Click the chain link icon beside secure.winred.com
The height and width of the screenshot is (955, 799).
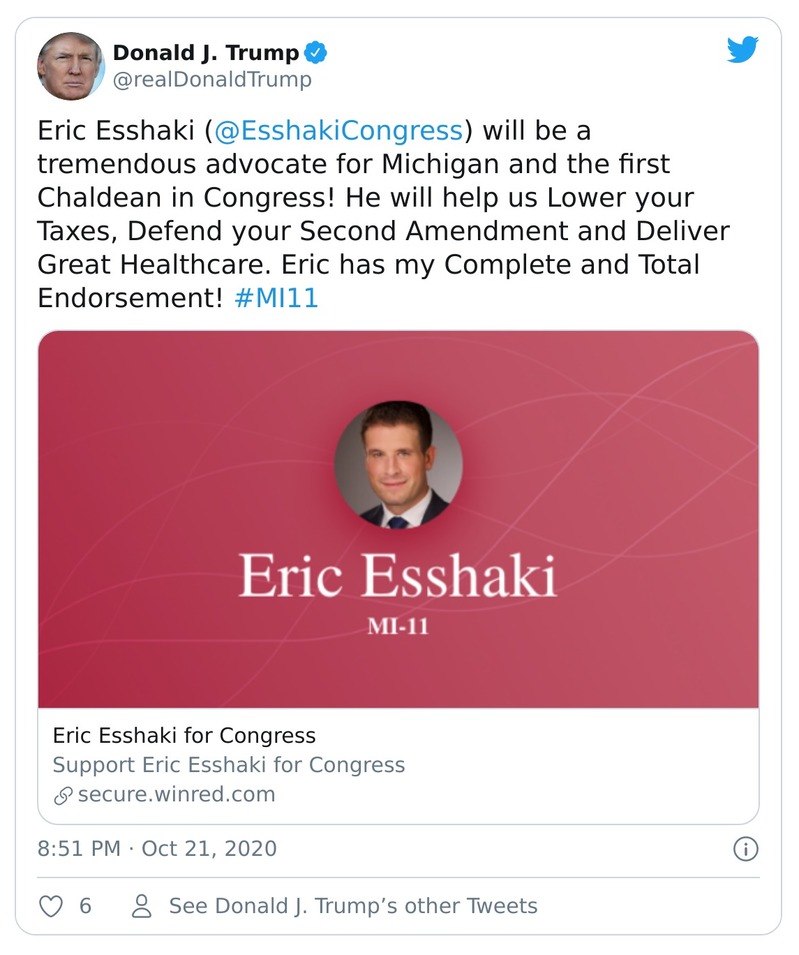pyautogui.click(x=63, y=795)
